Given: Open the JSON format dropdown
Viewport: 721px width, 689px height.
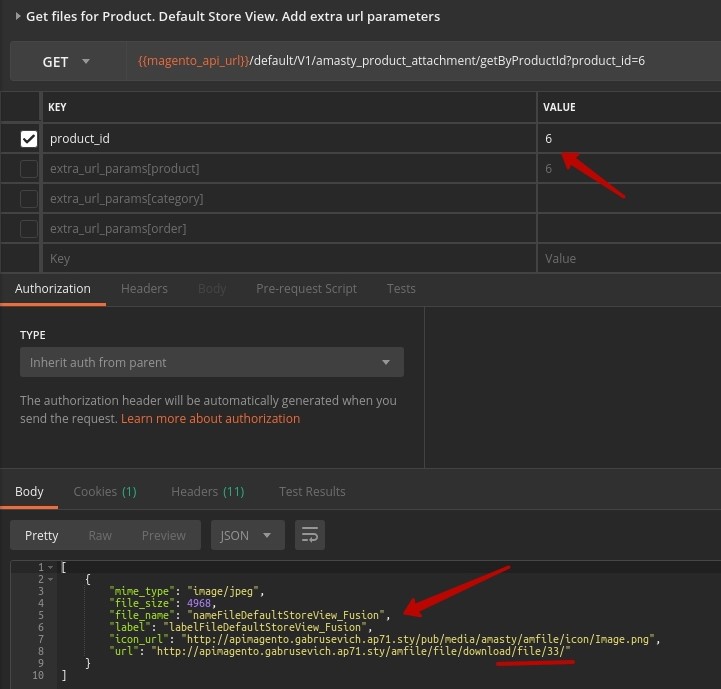Looking at the screenshot, I should tap(246, 535).
